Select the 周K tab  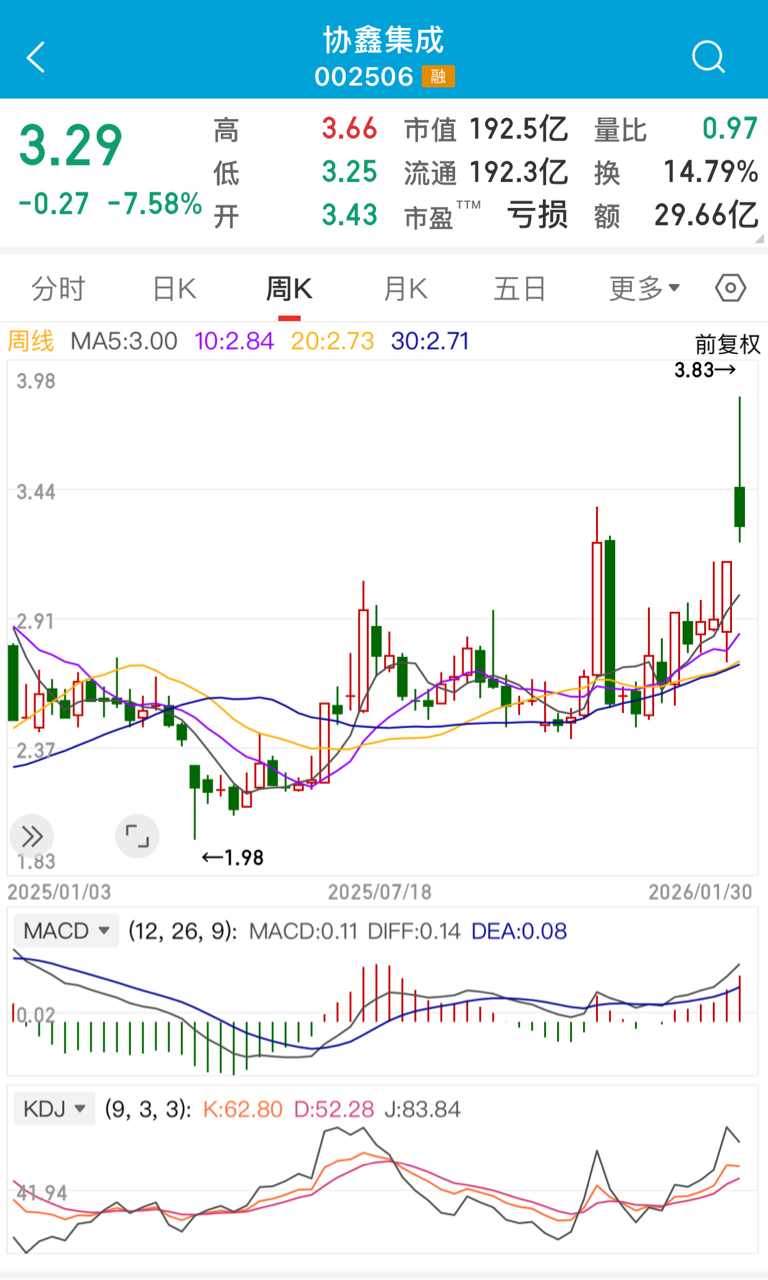pos(289,289)
